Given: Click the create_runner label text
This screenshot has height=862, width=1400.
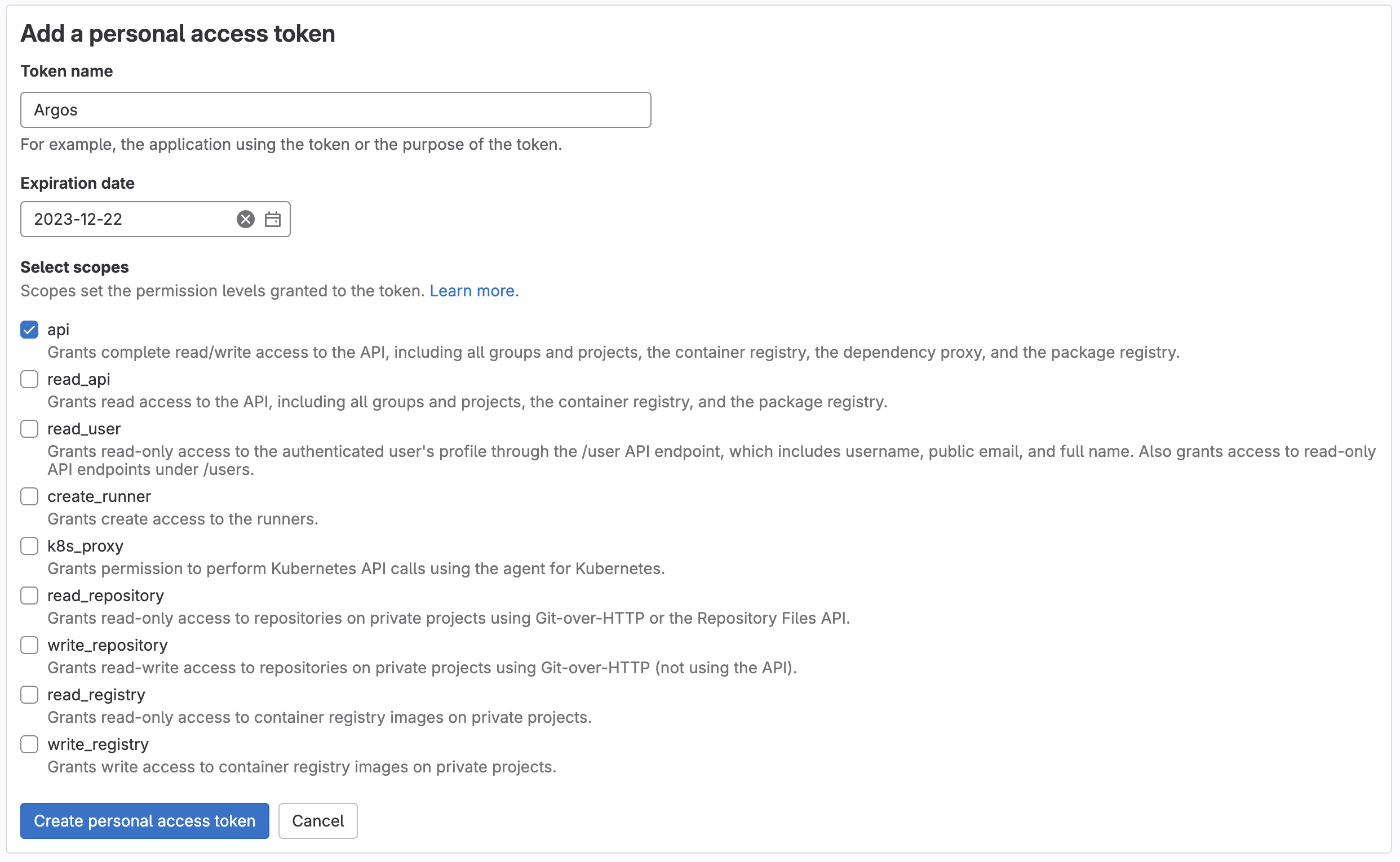Looking at the screenshot, I should click(99, 496).
